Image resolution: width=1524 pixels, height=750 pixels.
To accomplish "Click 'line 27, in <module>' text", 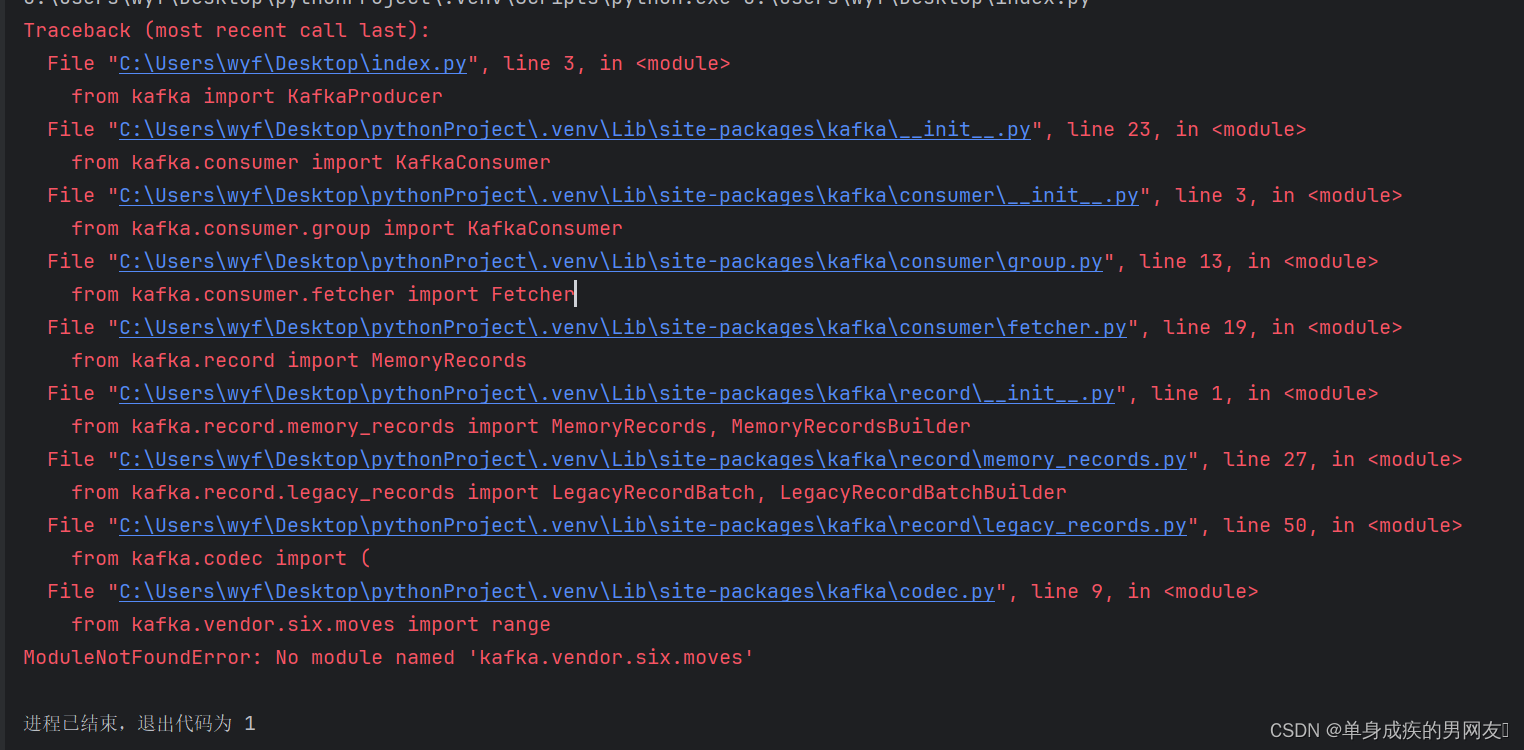I will 1343,460.
